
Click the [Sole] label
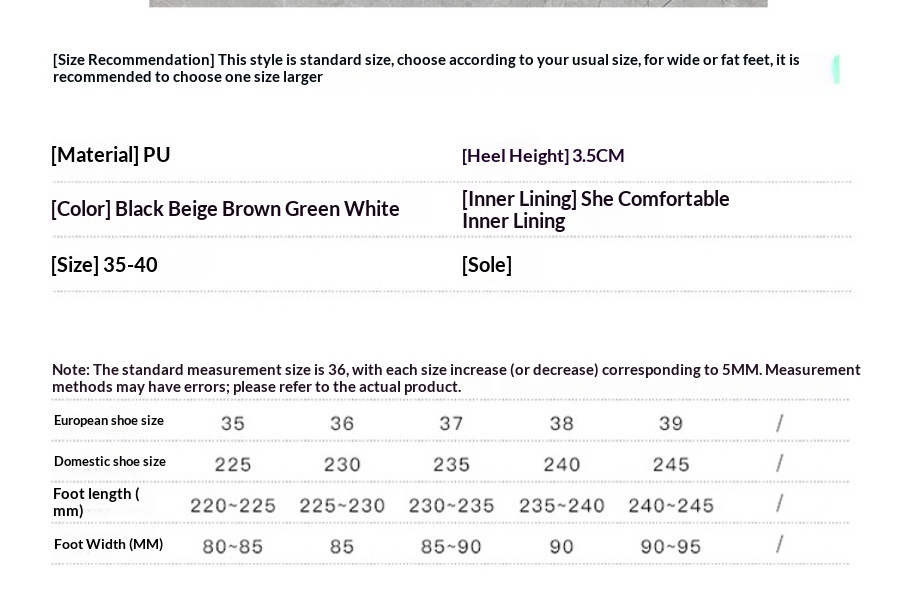pos(487,265)
